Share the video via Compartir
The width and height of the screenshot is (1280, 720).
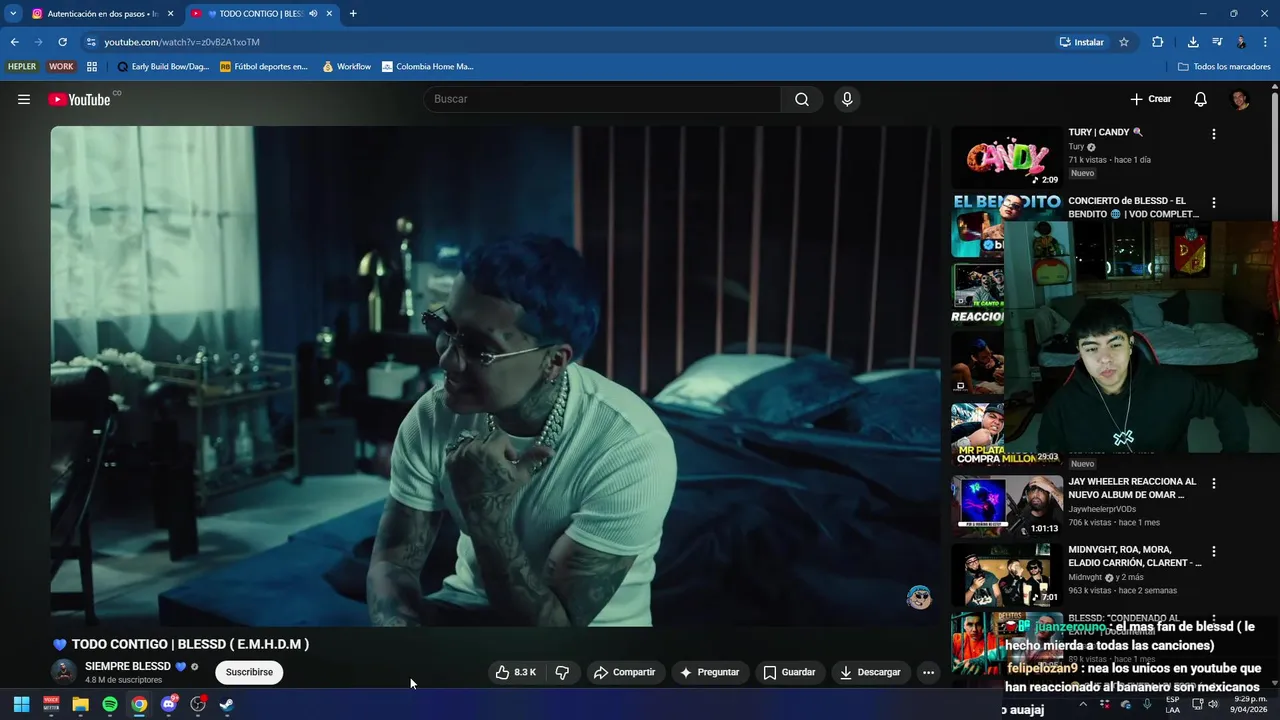pos(624,672)
